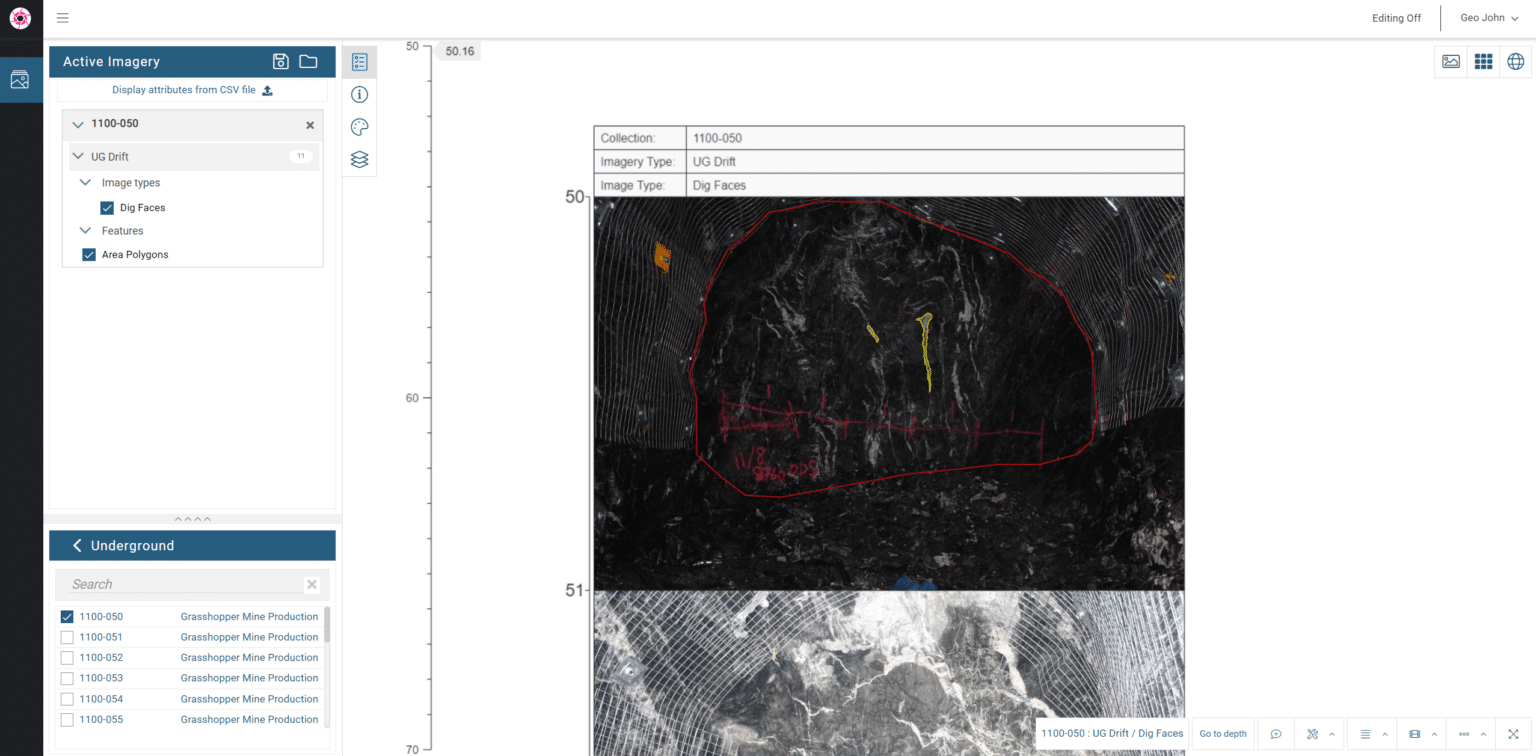Check the box for collection 1100-052

[x=67, y=658]
